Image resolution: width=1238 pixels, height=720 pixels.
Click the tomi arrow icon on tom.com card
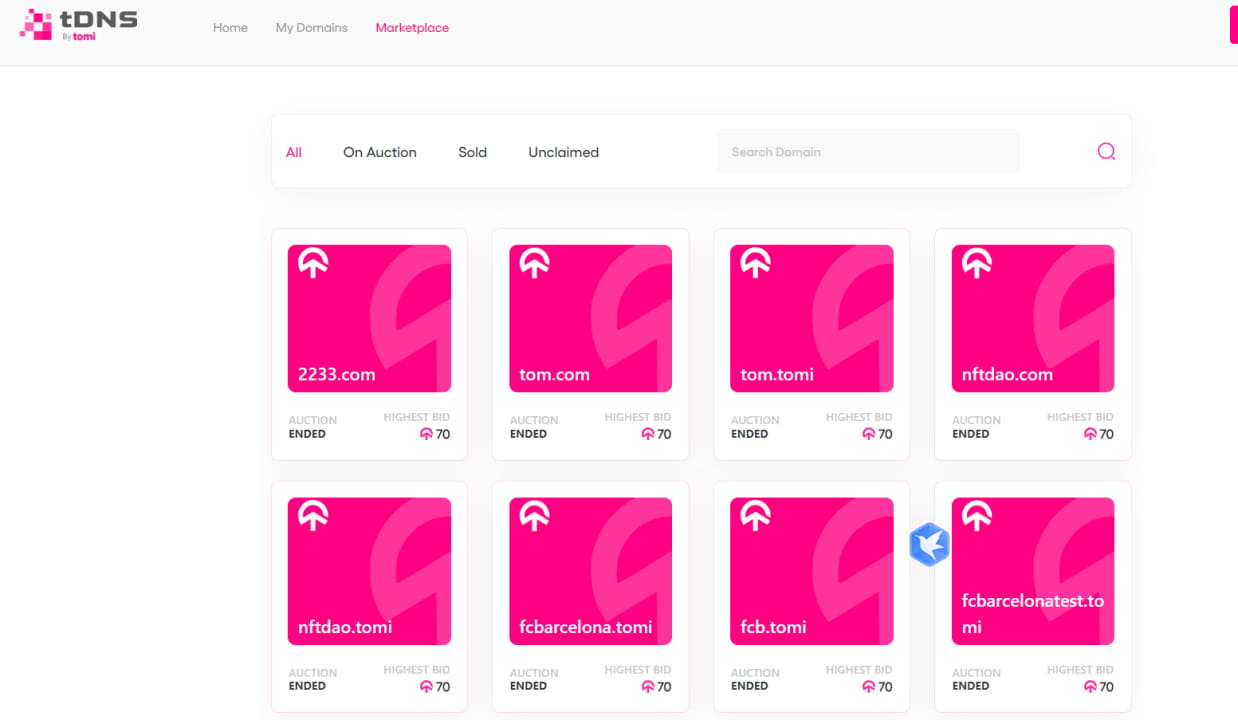pos(533,263)
